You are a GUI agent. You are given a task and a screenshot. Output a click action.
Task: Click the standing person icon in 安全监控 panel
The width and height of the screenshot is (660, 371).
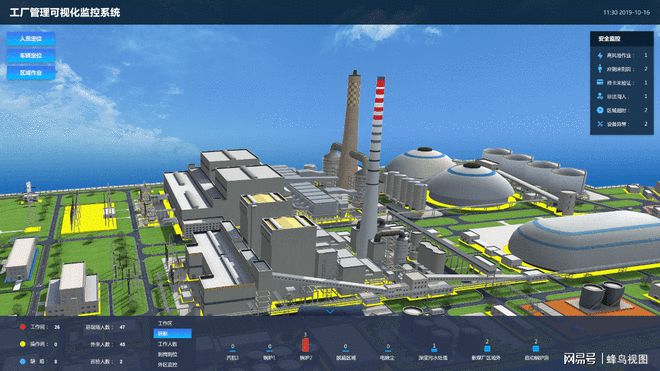tap(600, 69)
